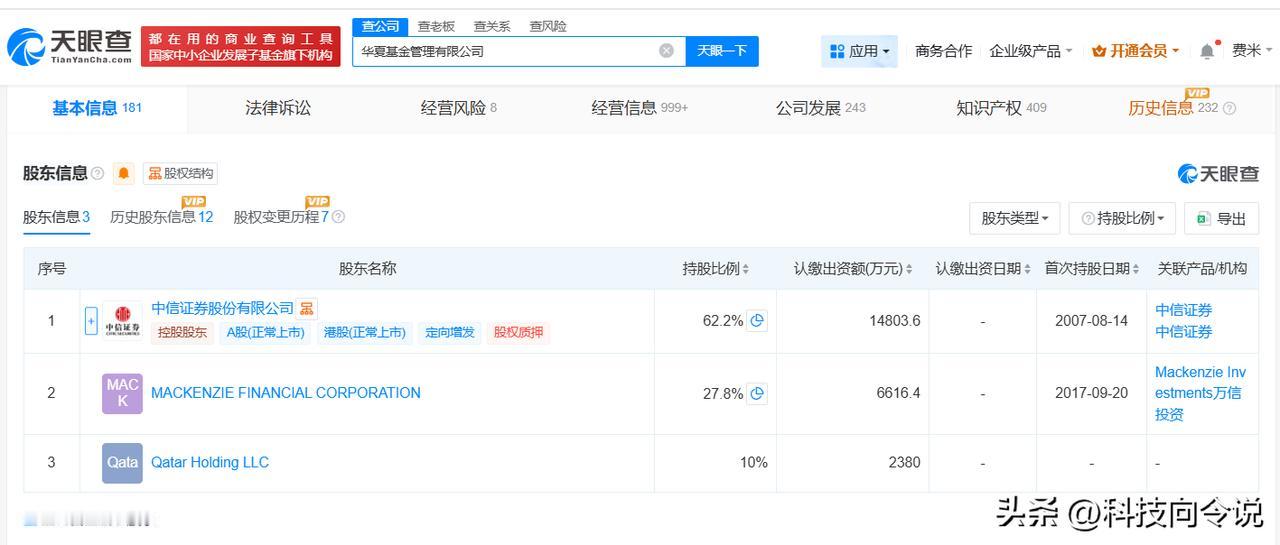Click the 天眼一下 search button
Image resolution: width=1280 pixels, height=545 pixels.
[x=722, y=51]
